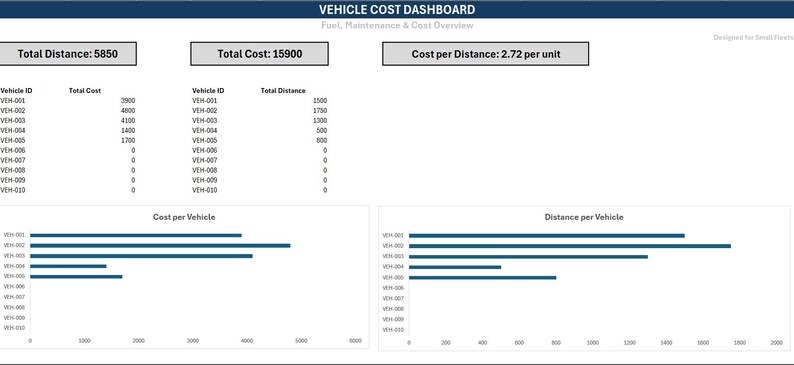
Task: Click VEH-003 in the Total Cost table
Action: [13, 120]
